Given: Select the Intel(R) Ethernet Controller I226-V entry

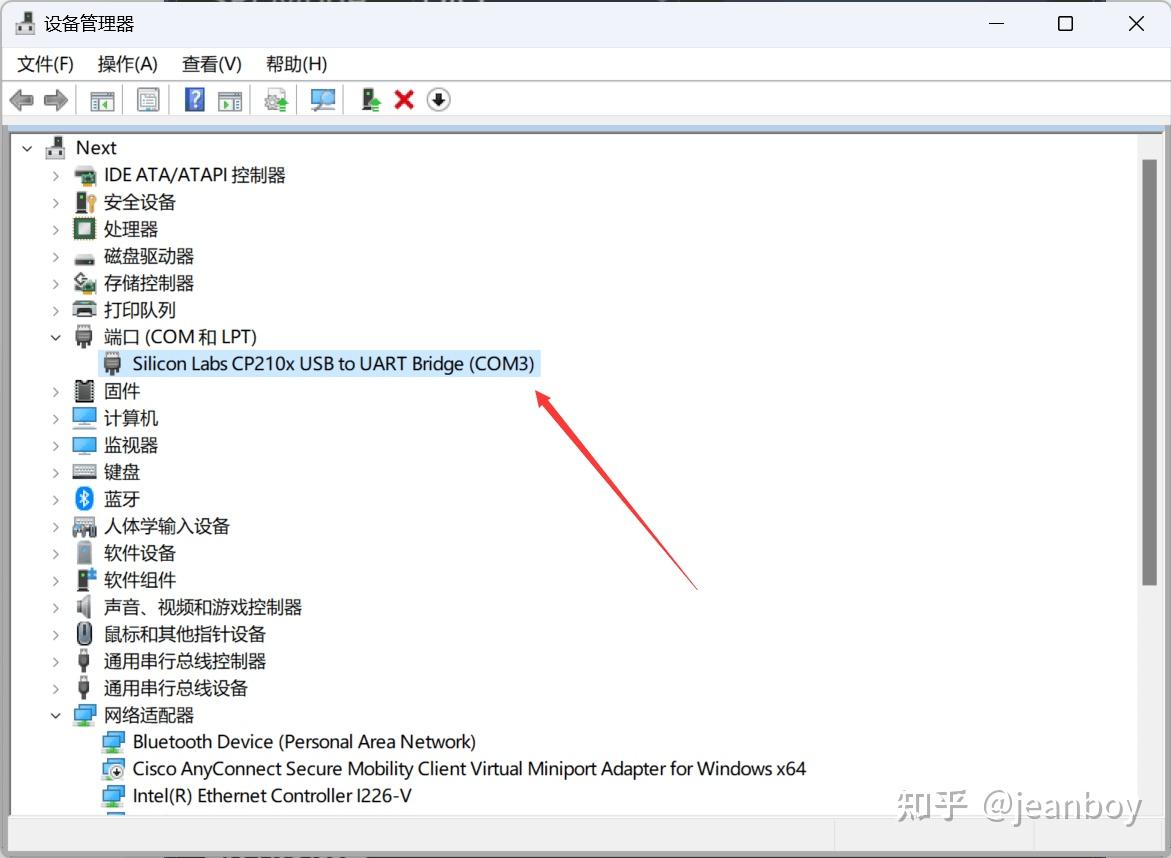Looking at the screenshot, I should tap(270, 795).
